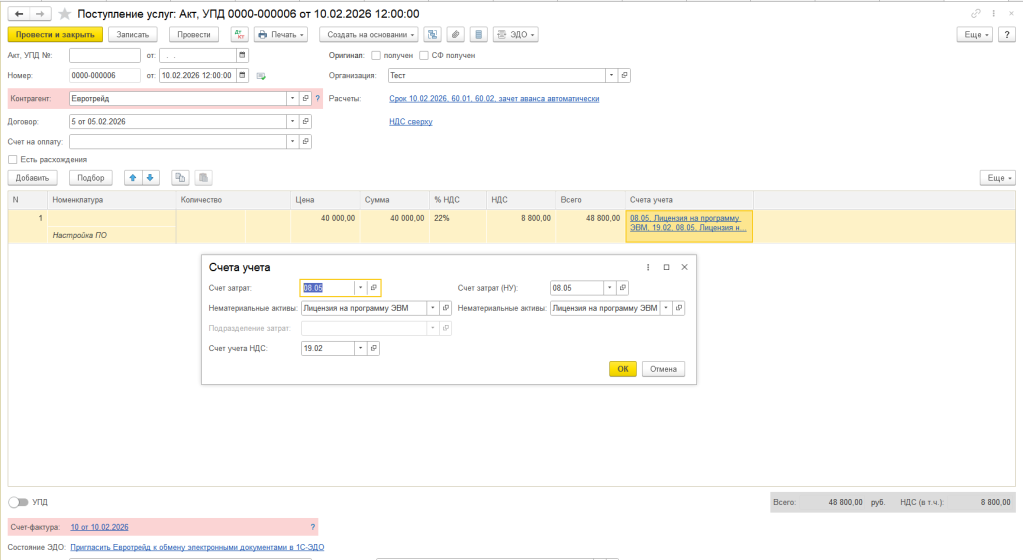Click question mark in the Счет-фактура row
This screenshot has height=560, width=1023.
(313, 527)
